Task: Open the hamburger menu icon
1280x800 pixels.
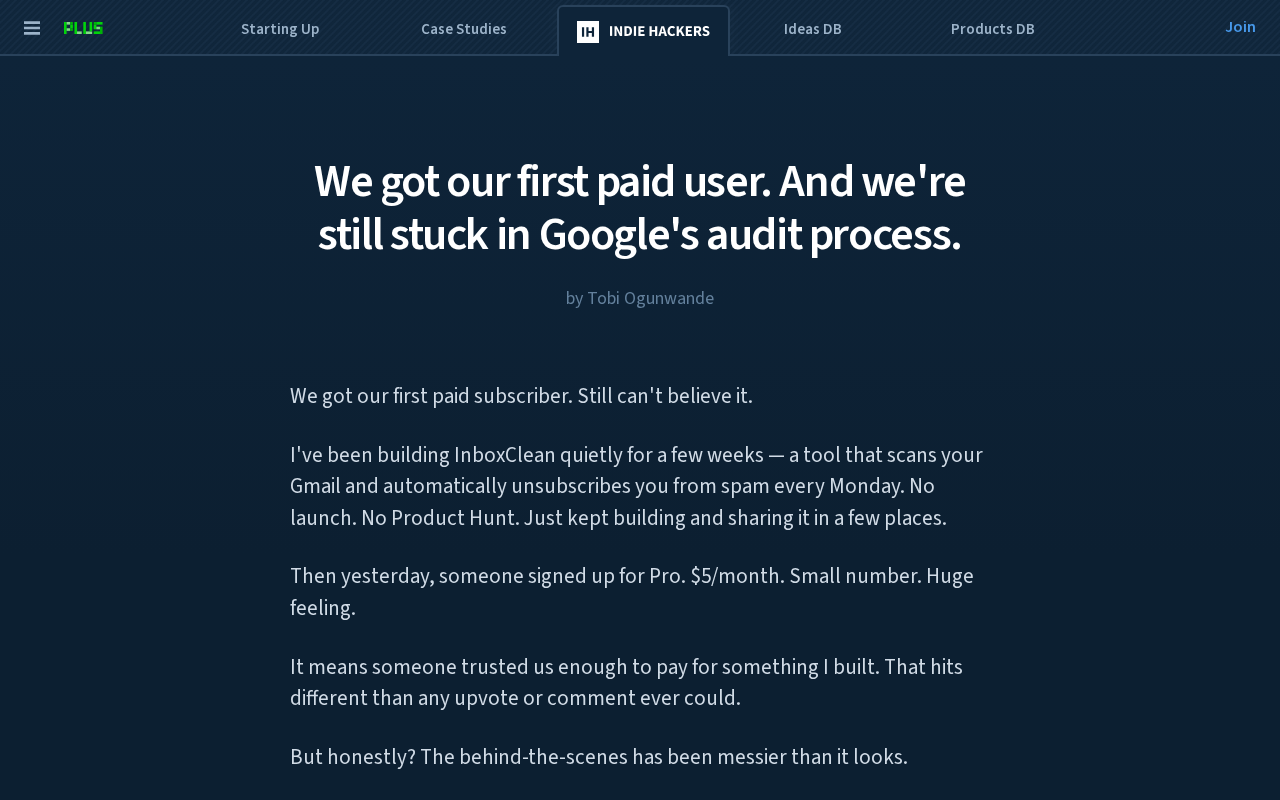Action: 32,28
